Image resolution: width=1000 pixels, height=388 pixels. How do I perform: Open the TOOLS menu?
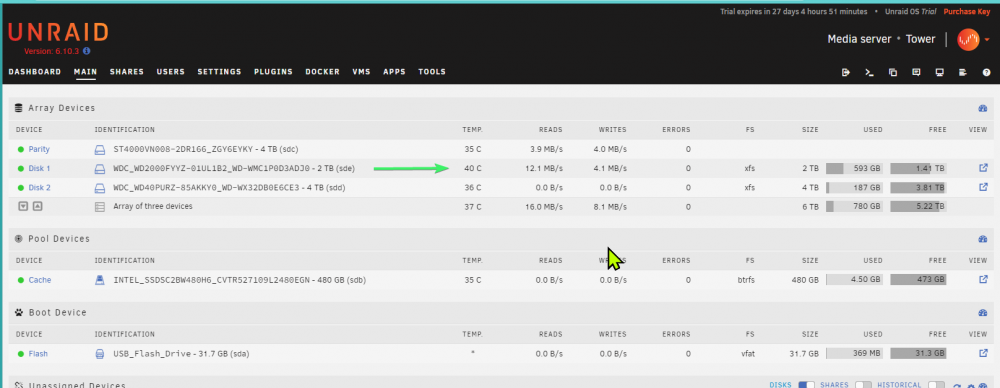pyautogui.click(x=432, y=72)
